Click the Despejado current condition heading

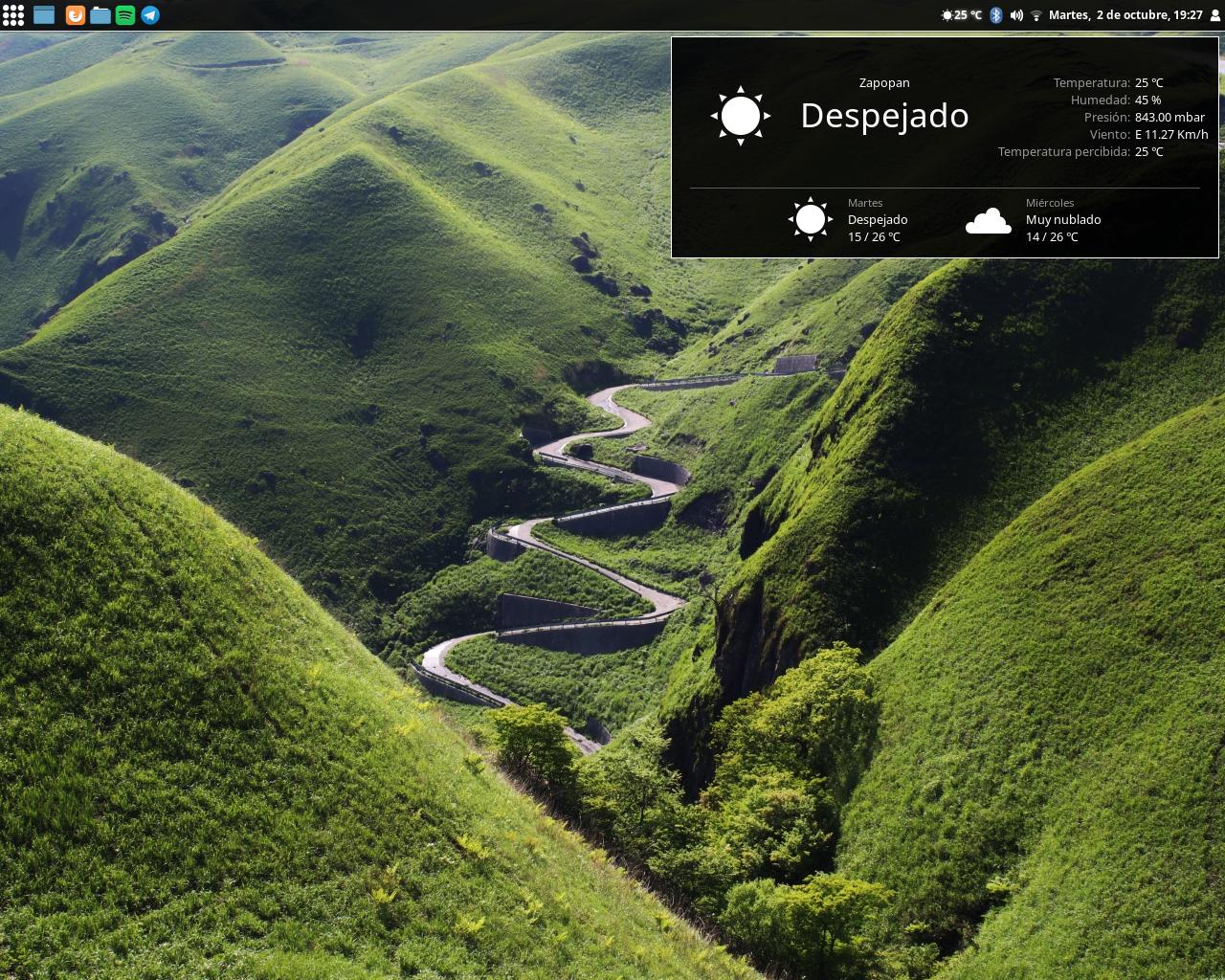pos(884,116)
